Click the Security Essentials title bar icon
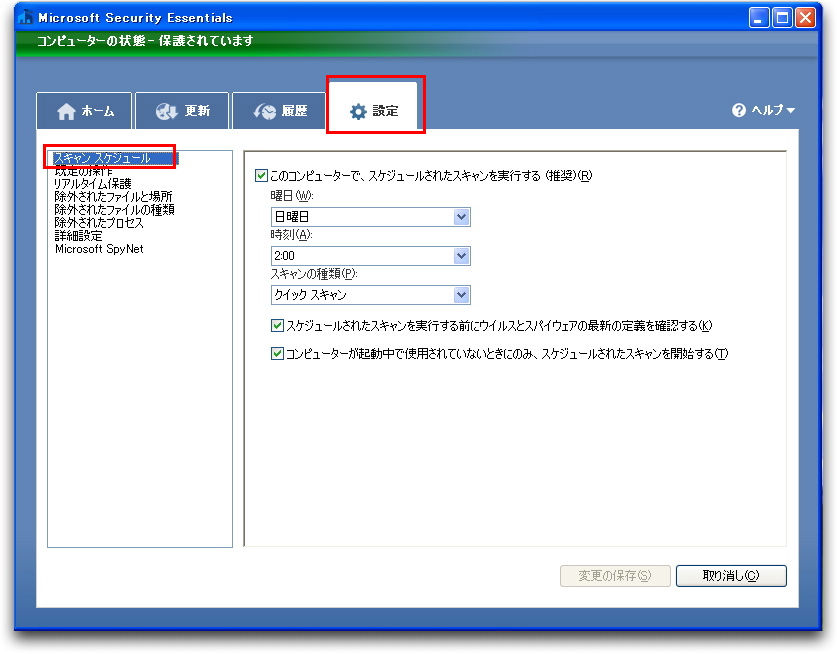The image size is (837, 654). coord(26,17)
